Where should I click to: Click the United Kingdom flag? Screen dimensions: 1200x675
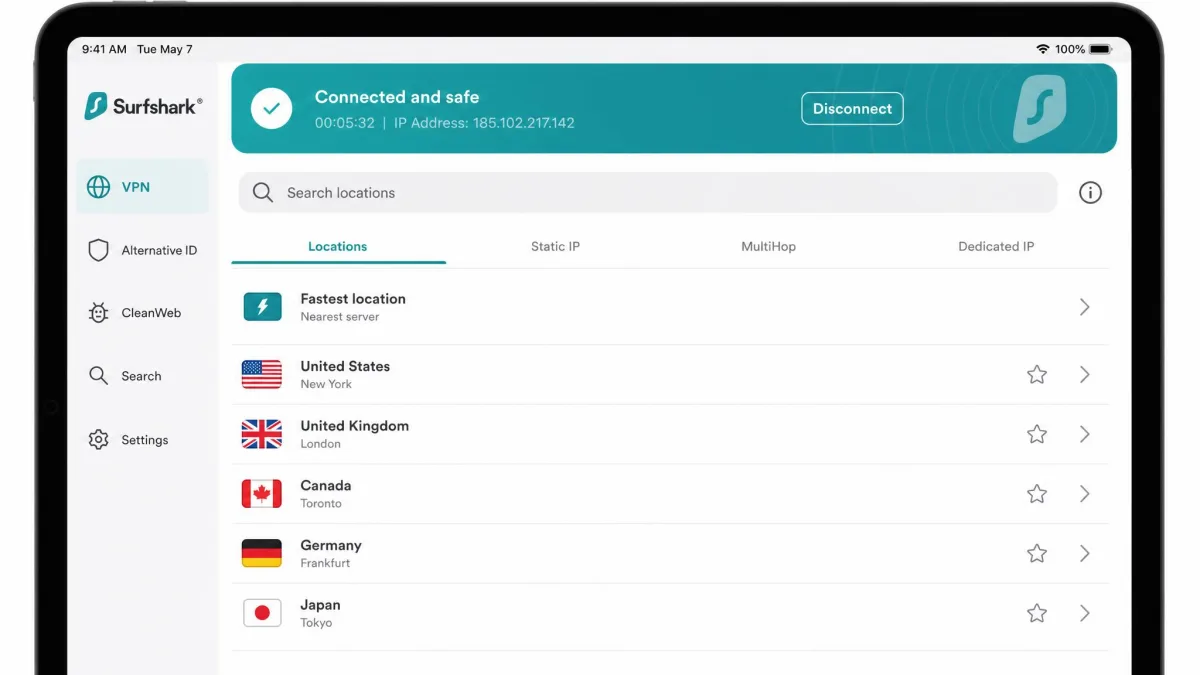point(262,434)
